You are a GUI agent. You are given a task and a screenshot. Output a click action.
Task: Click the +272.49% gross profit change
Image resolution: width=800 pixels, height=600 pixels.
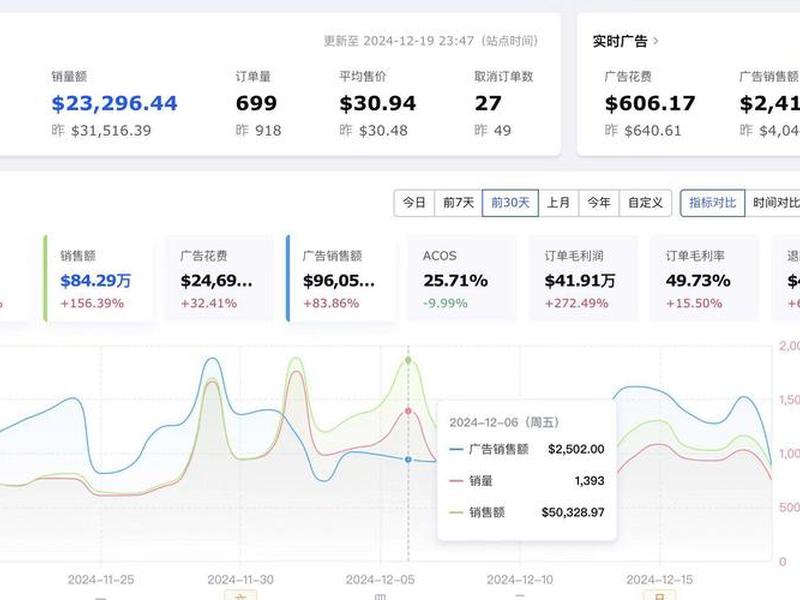click(576, 304)
